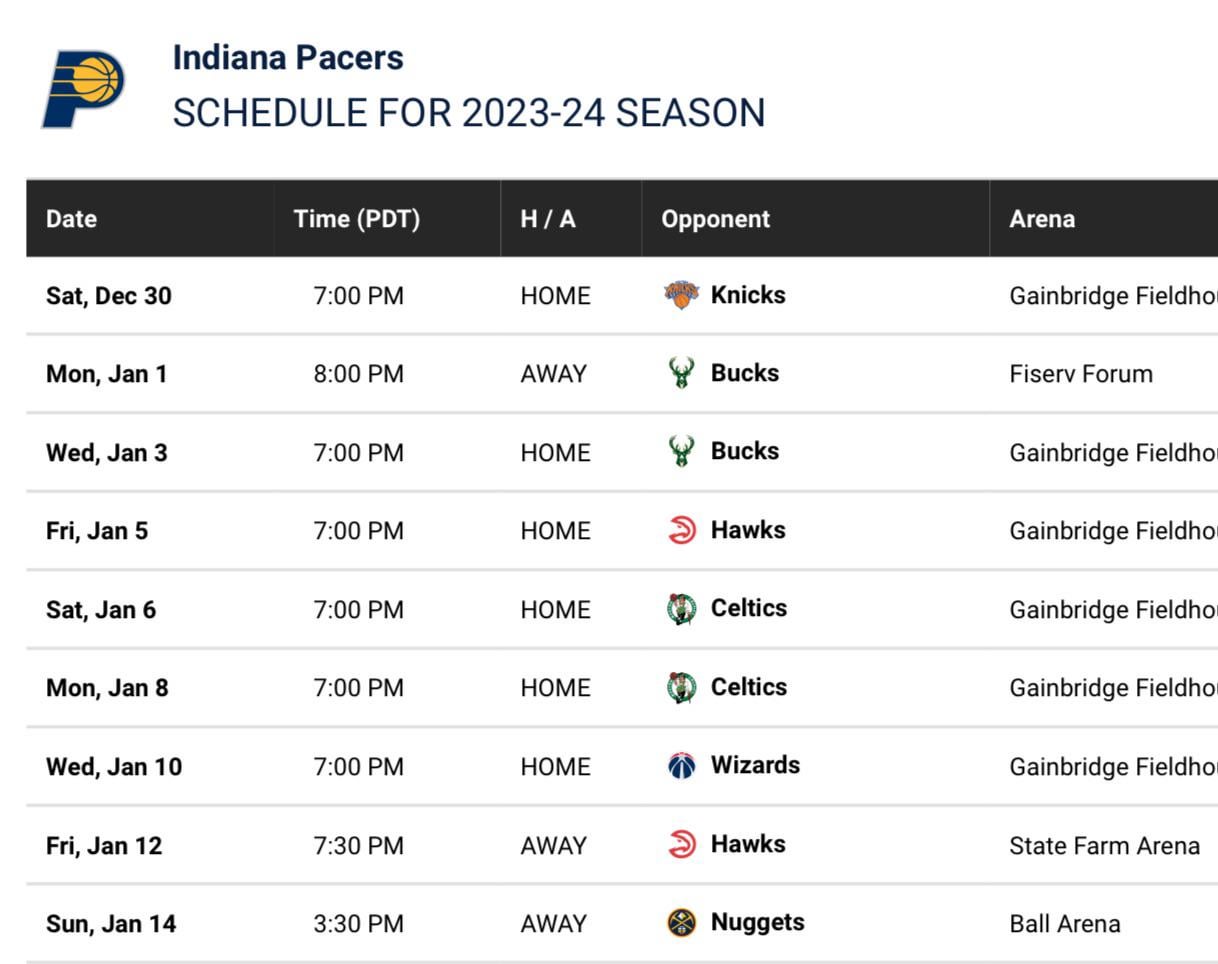Open the Nuggets team name link

(x=757, y=922)
